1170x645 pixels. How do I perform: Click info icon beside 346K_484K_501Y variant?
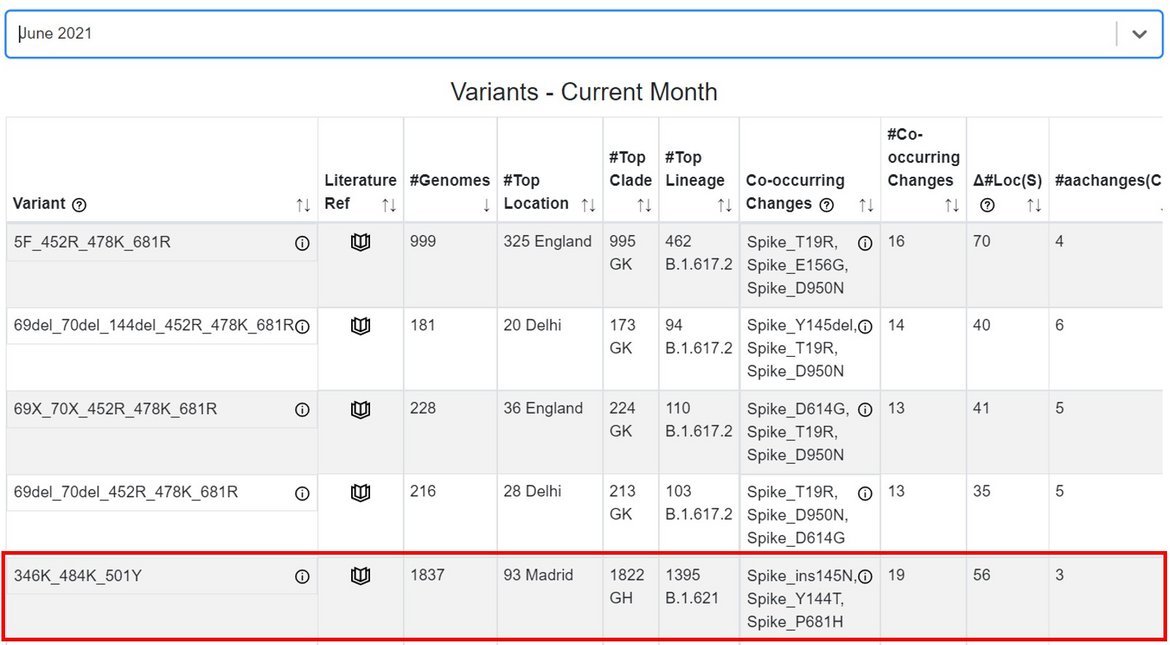[302, 577]
